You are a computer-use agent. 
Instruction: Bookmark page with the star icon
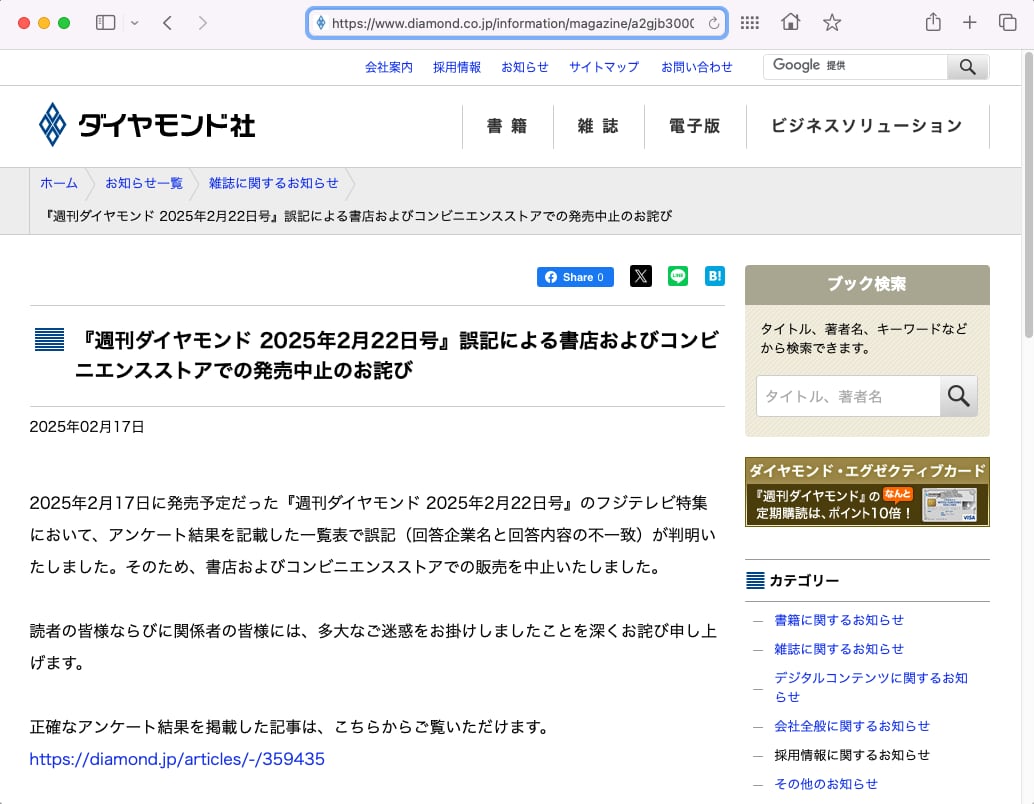point(831,23)
